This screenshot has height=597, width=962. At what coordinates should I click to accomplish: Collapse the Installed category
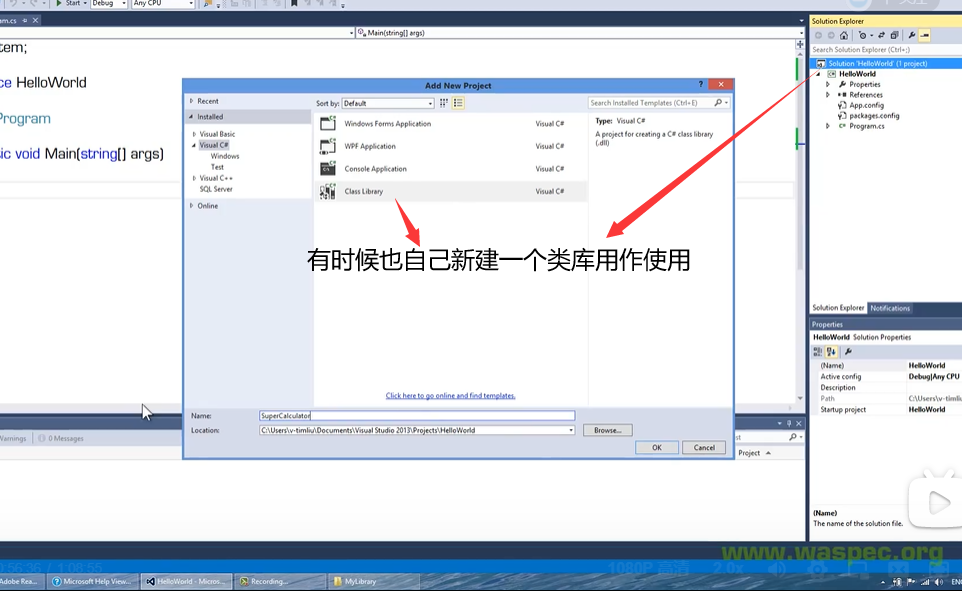tap(191, 117)
